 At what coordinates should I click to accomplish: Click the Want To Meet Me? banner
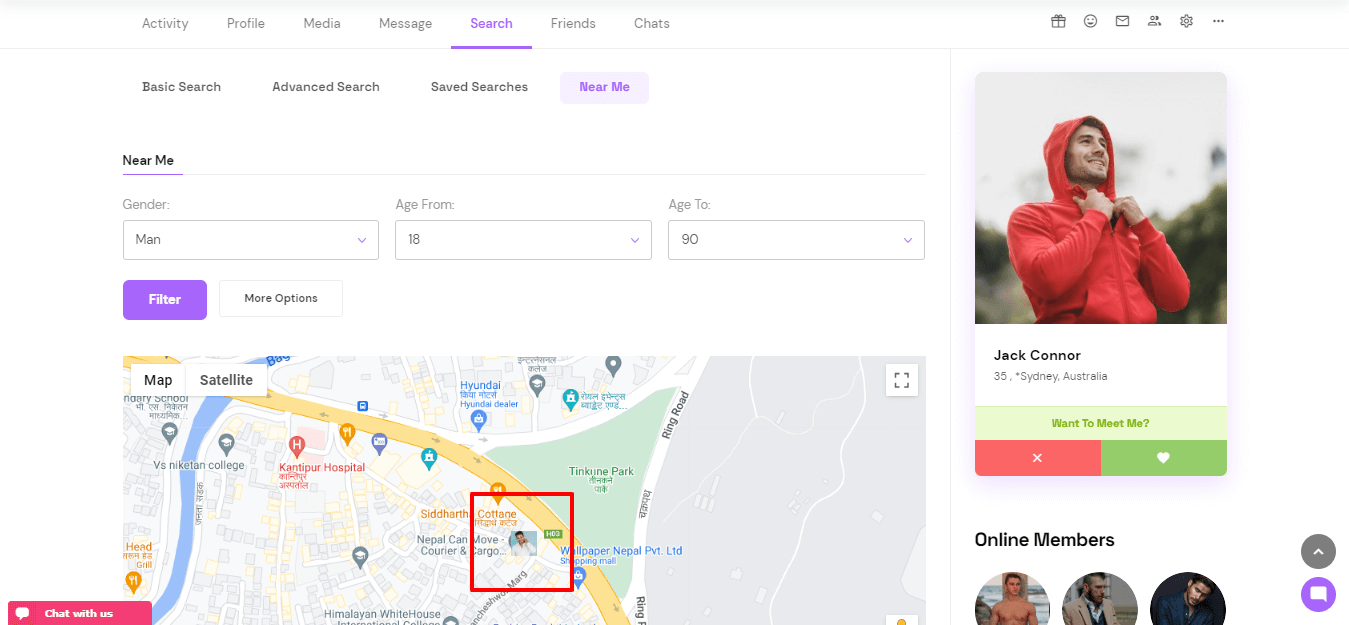coord(1101,423)
